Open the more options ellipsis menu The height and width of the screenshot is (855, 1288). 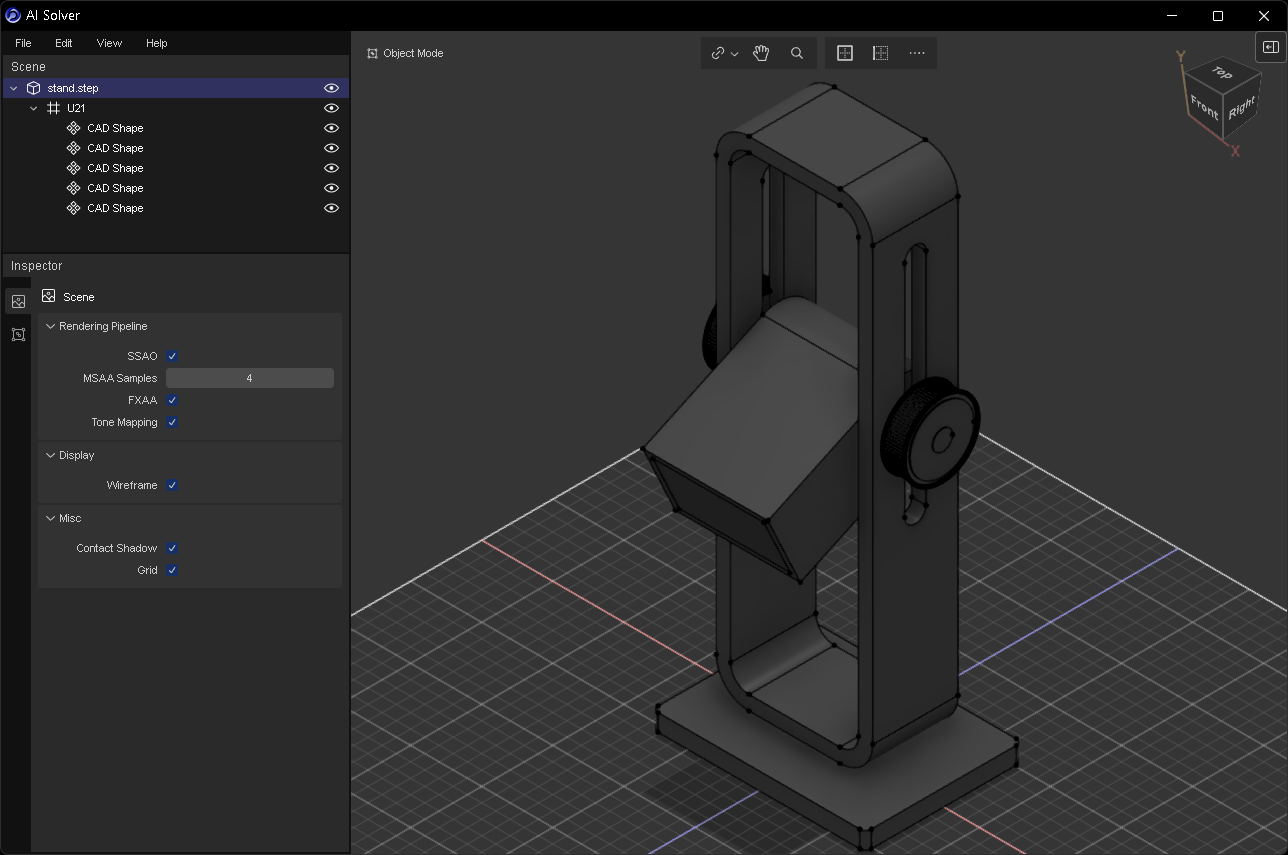(917, 53)
